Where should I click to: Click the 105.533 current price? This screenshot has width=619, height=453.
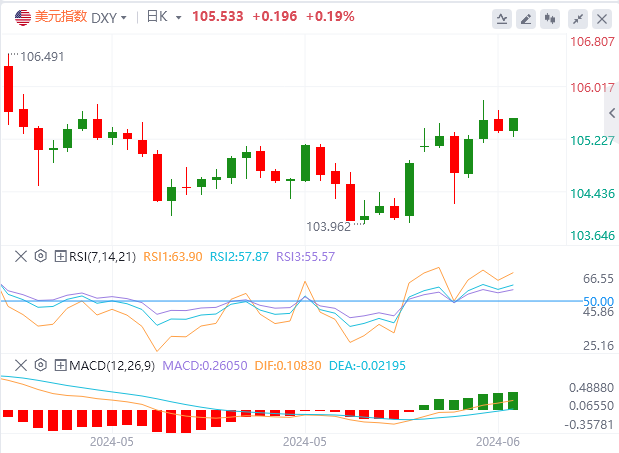coord(218,17)
